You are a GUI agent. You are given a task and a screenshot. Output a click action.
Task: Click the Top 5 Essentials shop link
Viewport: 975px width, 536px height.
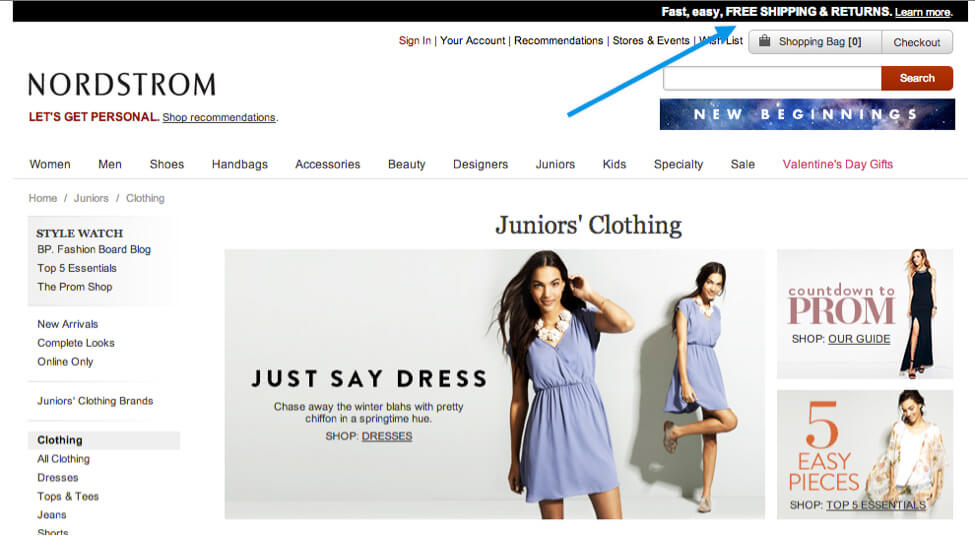875,505
